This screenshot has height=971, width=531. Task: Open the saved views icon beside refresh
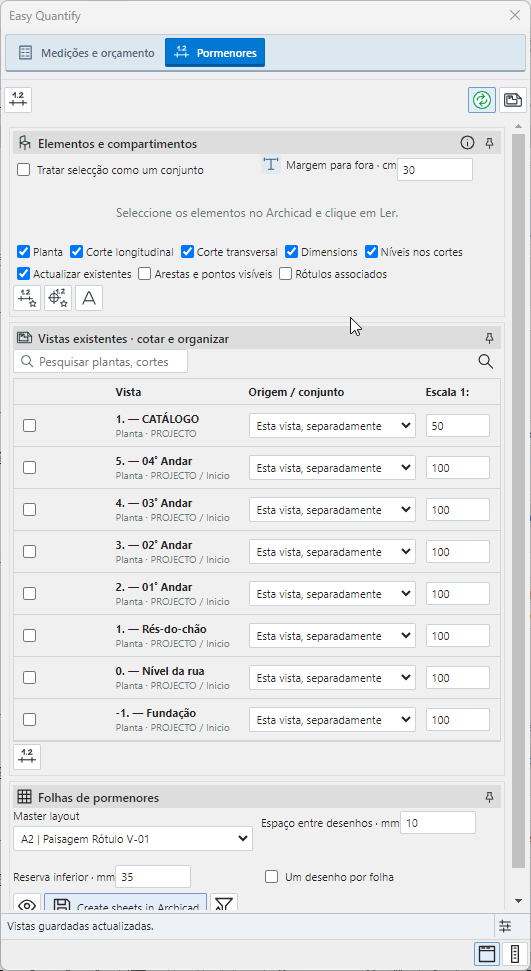coord(512,100)
